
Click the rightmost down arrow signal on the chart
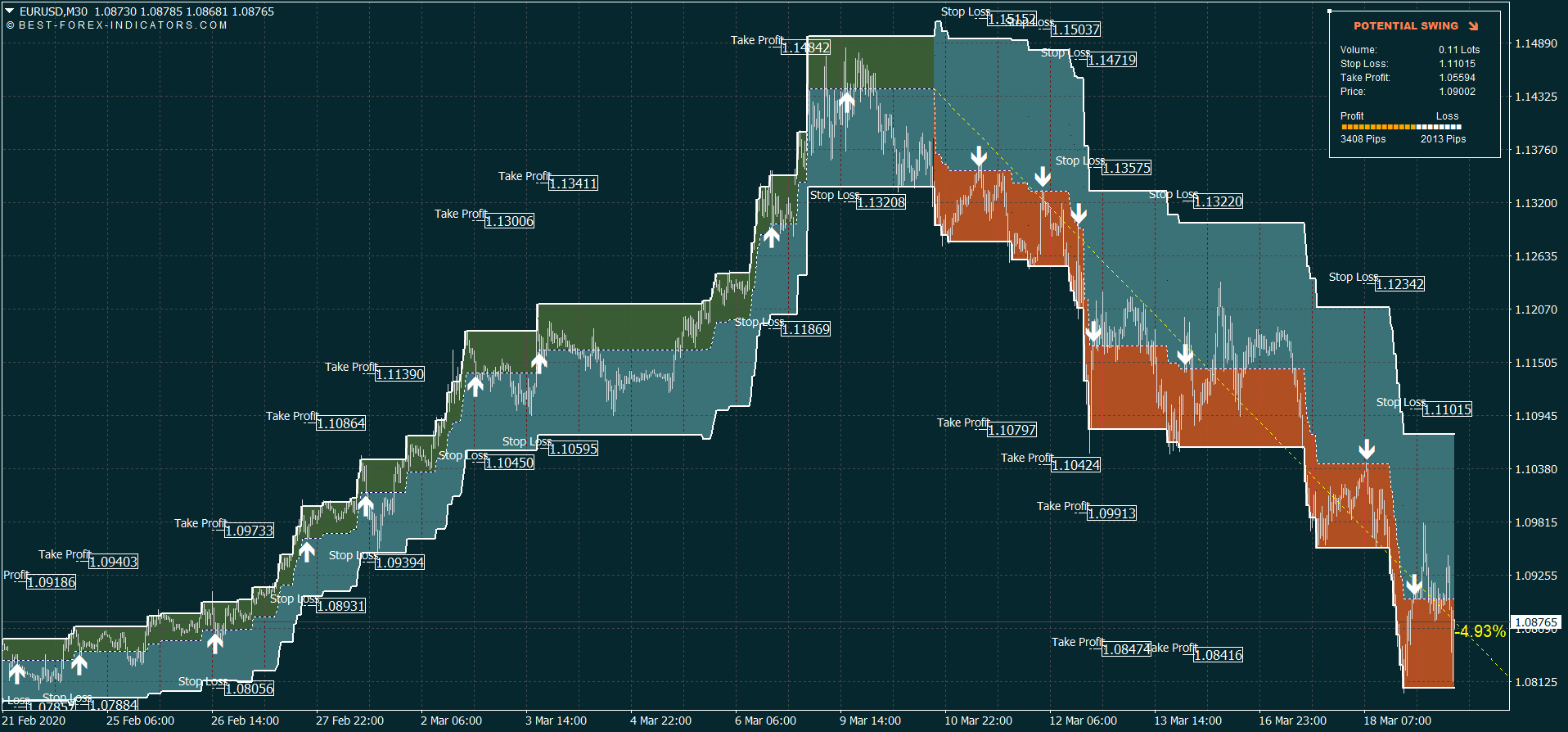pyautogui.click(x=1413, y=585)
